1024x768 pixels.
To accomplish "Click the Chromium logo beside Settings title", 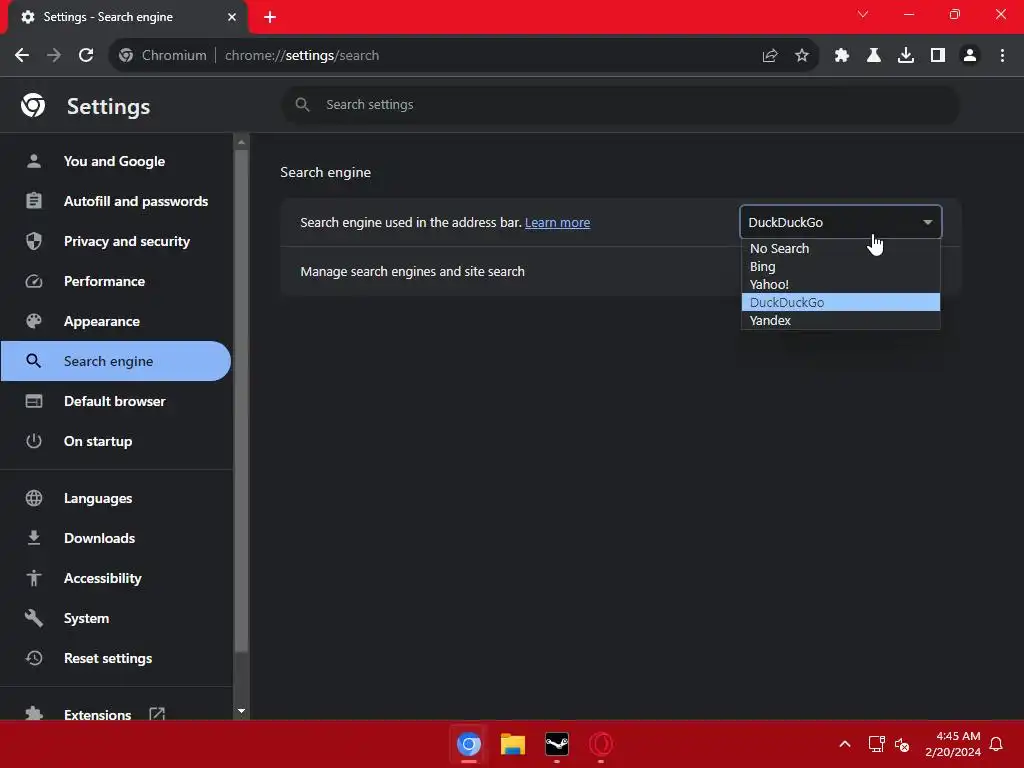I will 33,105.
